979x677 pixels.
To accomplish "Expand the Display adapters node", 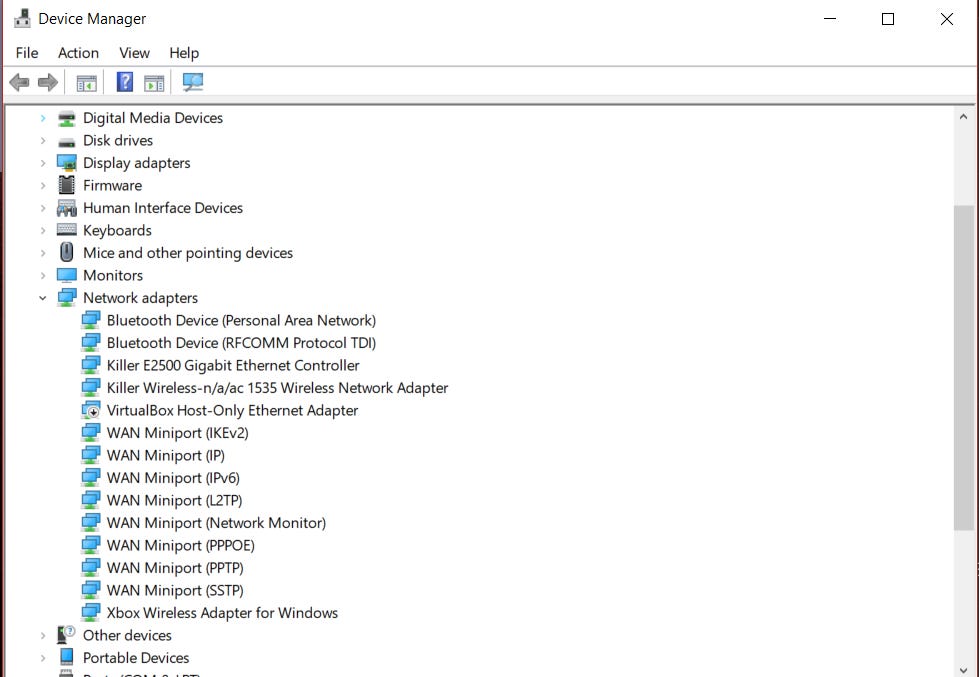I will tap(42, 163).
